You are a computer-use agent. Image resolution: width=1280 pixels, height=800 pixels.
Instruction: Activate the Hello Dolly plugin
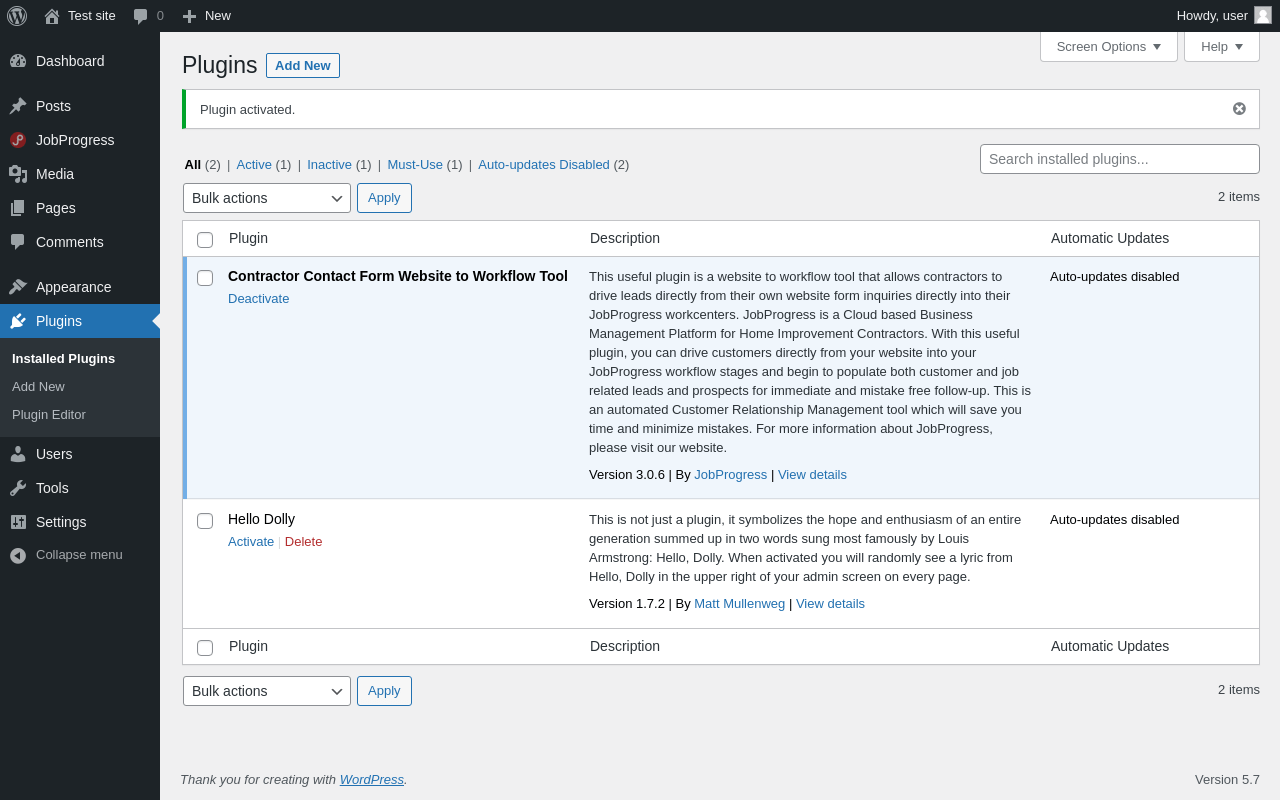coord(251,542)
